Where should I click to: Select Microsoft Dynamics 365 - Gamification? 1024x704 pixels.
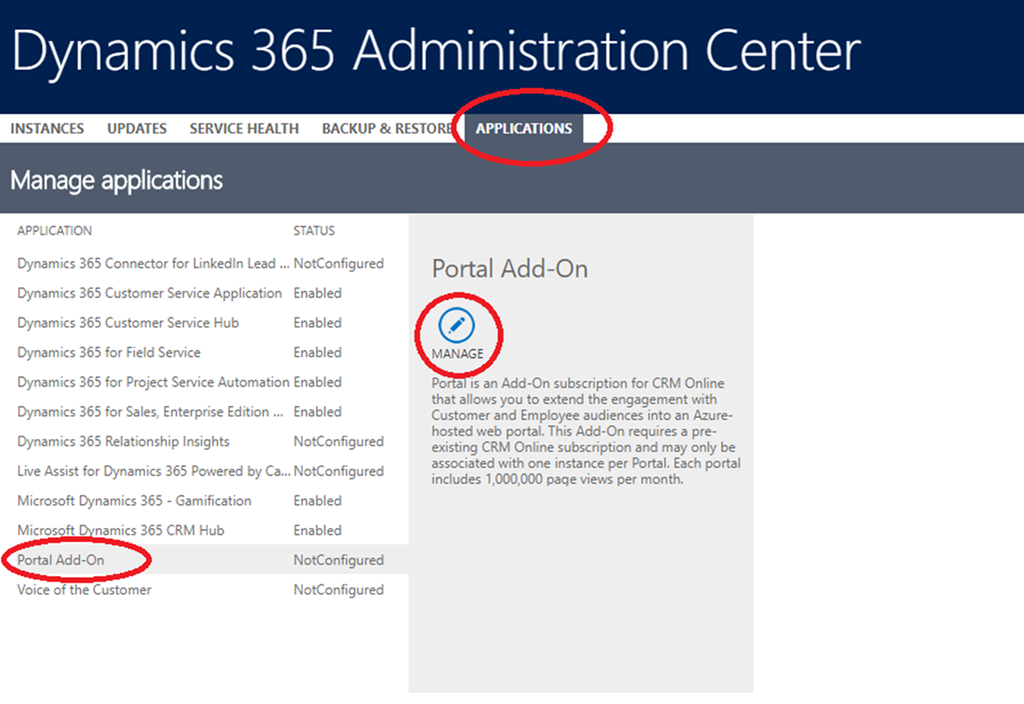[x=134, y=500]
